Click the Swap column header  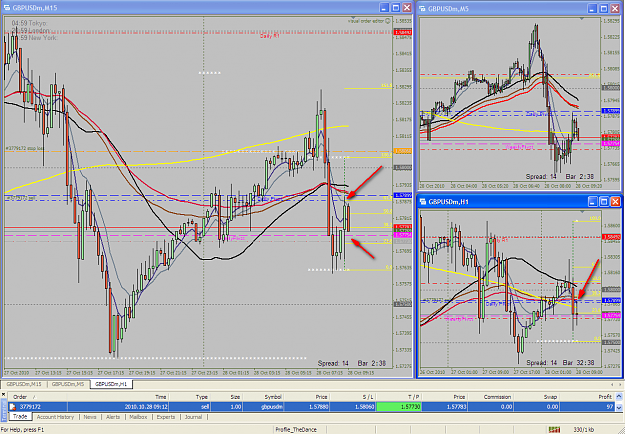point(537,397)
